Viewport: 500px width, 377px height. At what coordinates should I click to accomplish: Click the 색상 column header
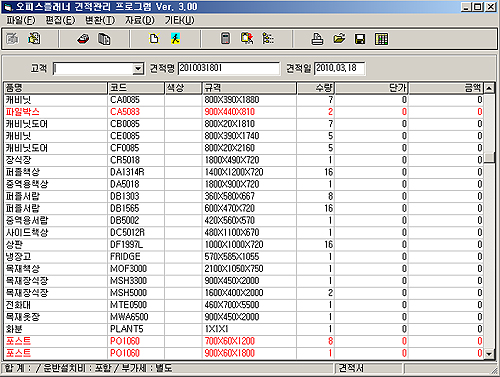(183, 88)
